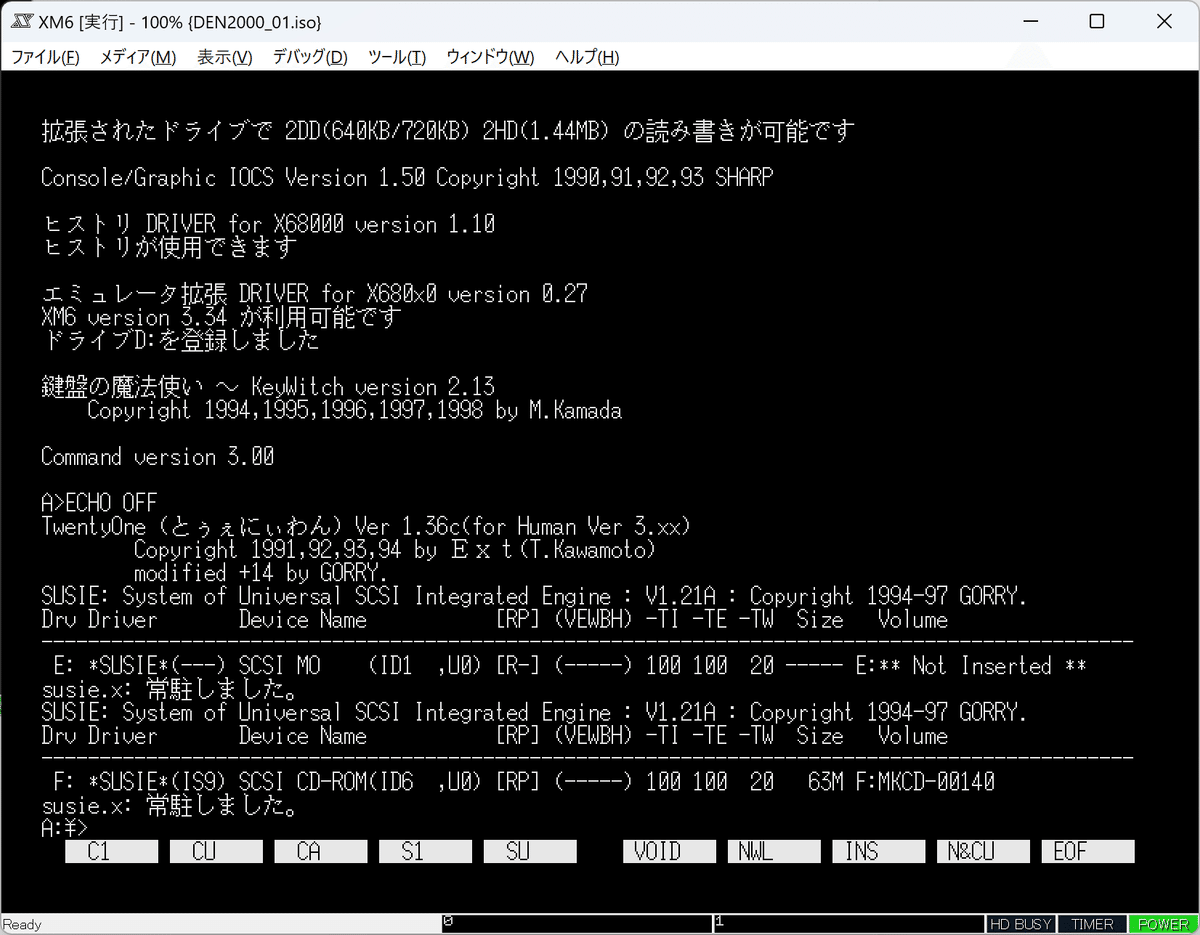
Task: Click the Console/Graphic IOCS Version 1.50 line
Action: tap(407, 178)
